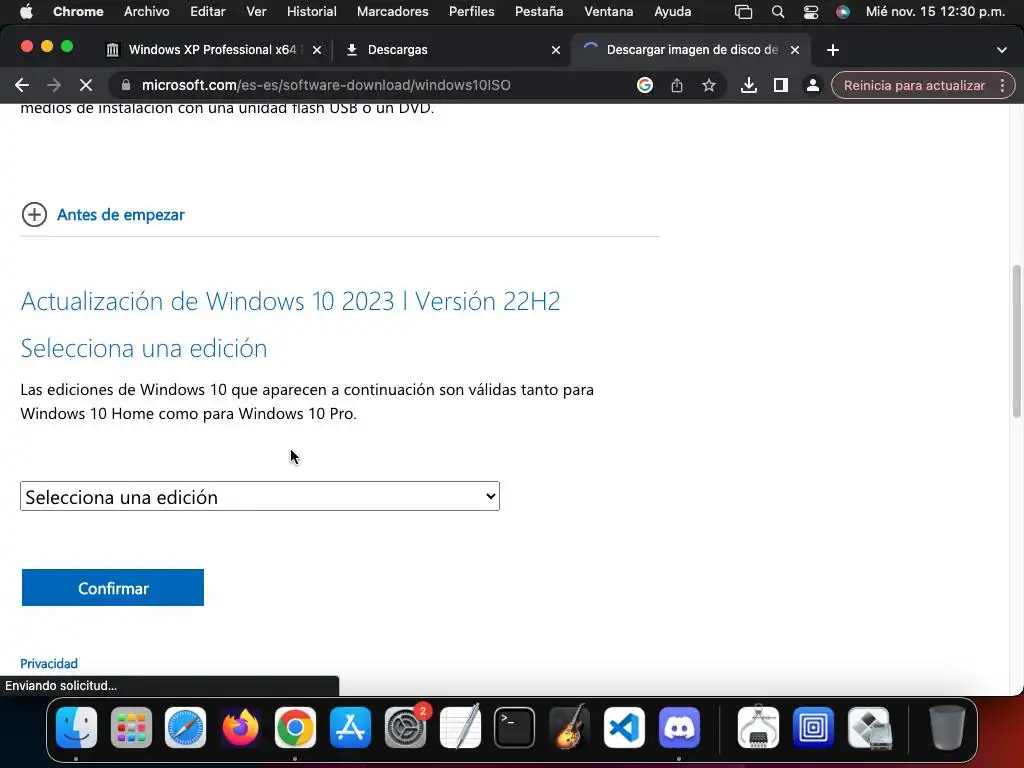Open the Pestaña menu
The height and width of the screenshot is (768, 1024).
(539, 12)
